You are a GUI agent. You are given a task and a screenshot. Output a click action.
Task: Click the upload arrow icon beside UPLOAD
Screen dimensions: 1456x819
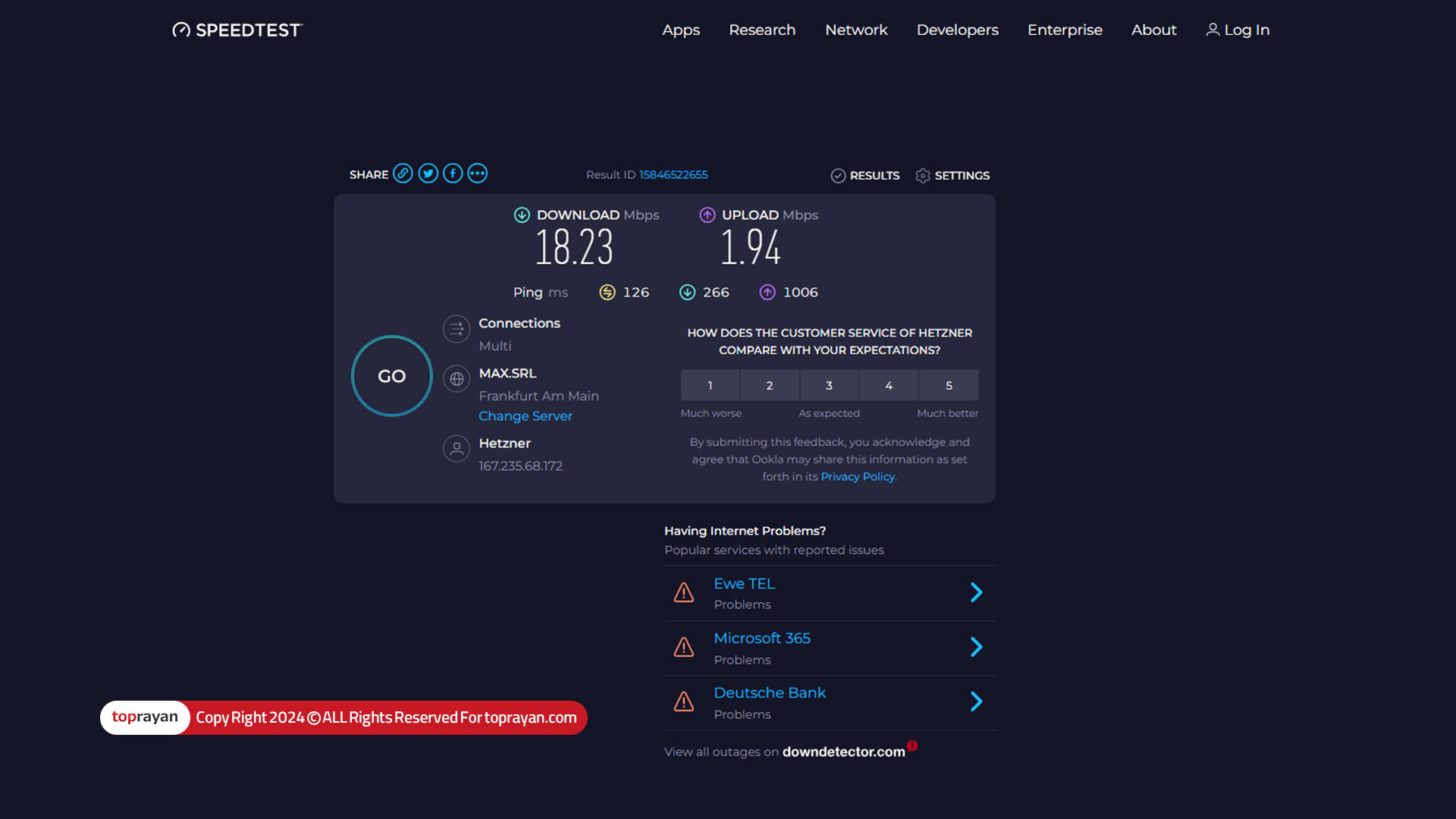coord(708,215)
